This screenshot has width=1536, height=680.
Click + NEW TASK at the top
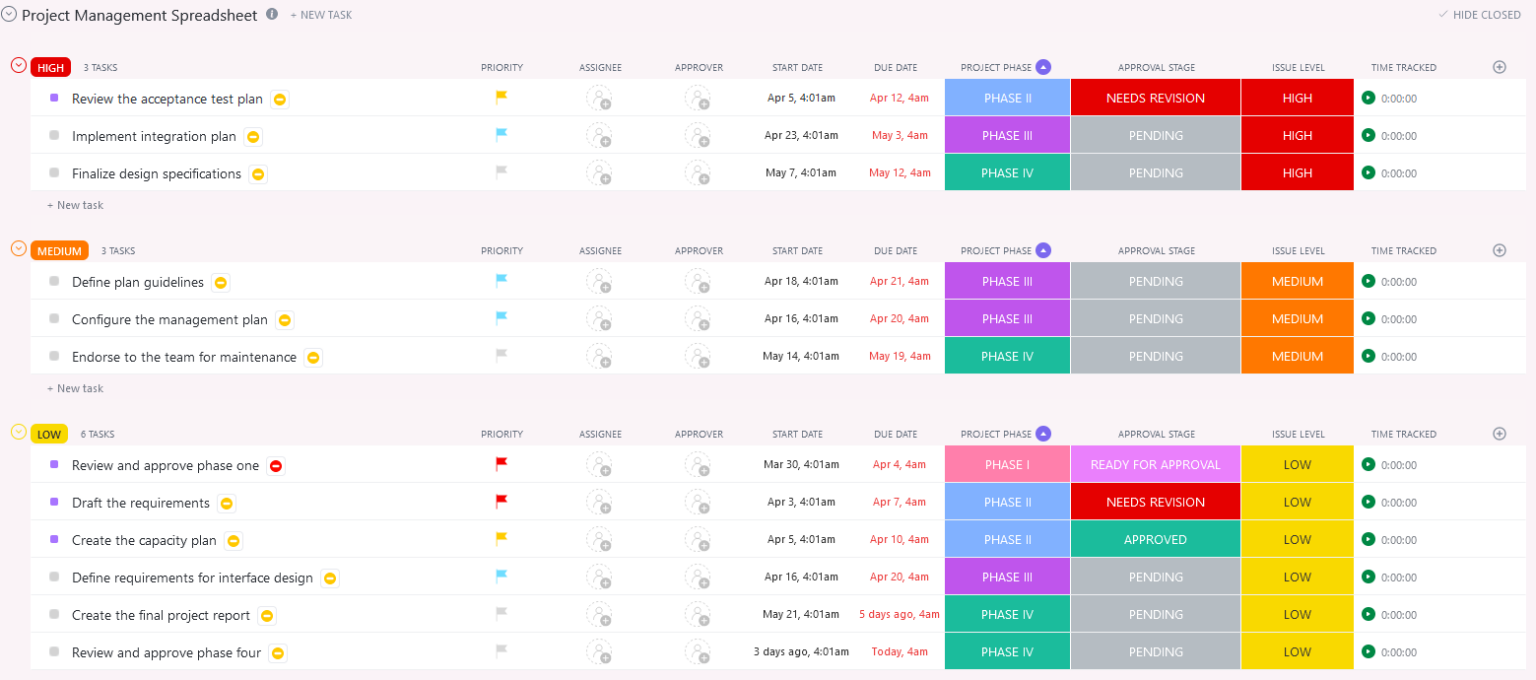(320, 14)
